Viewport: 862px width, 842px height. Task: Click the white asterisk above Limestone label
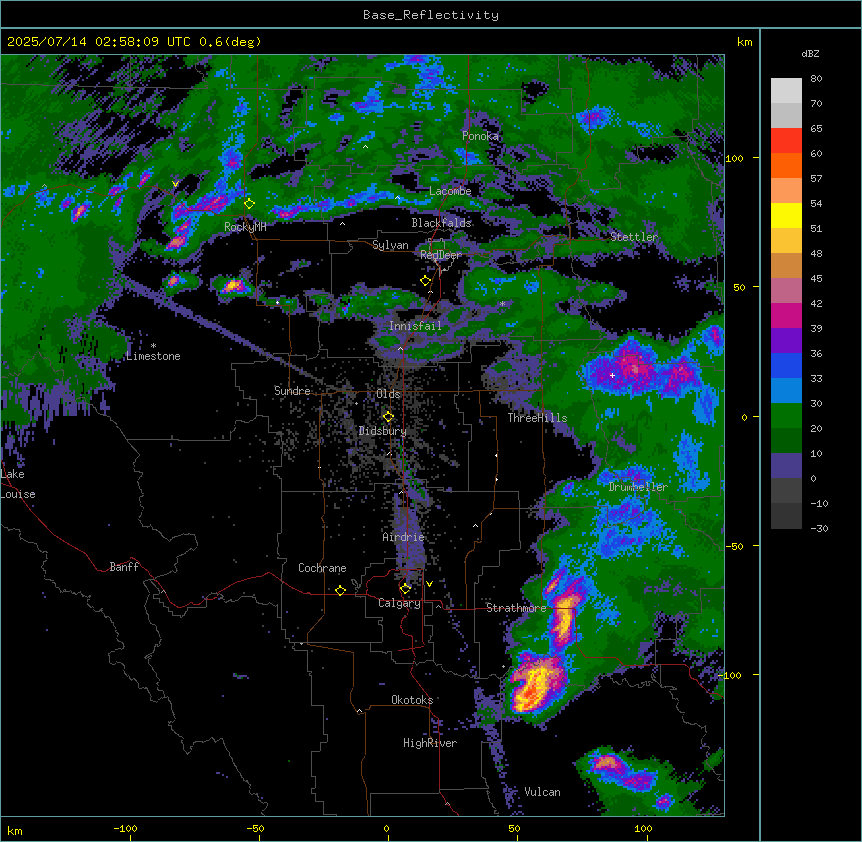pos(153,346)
